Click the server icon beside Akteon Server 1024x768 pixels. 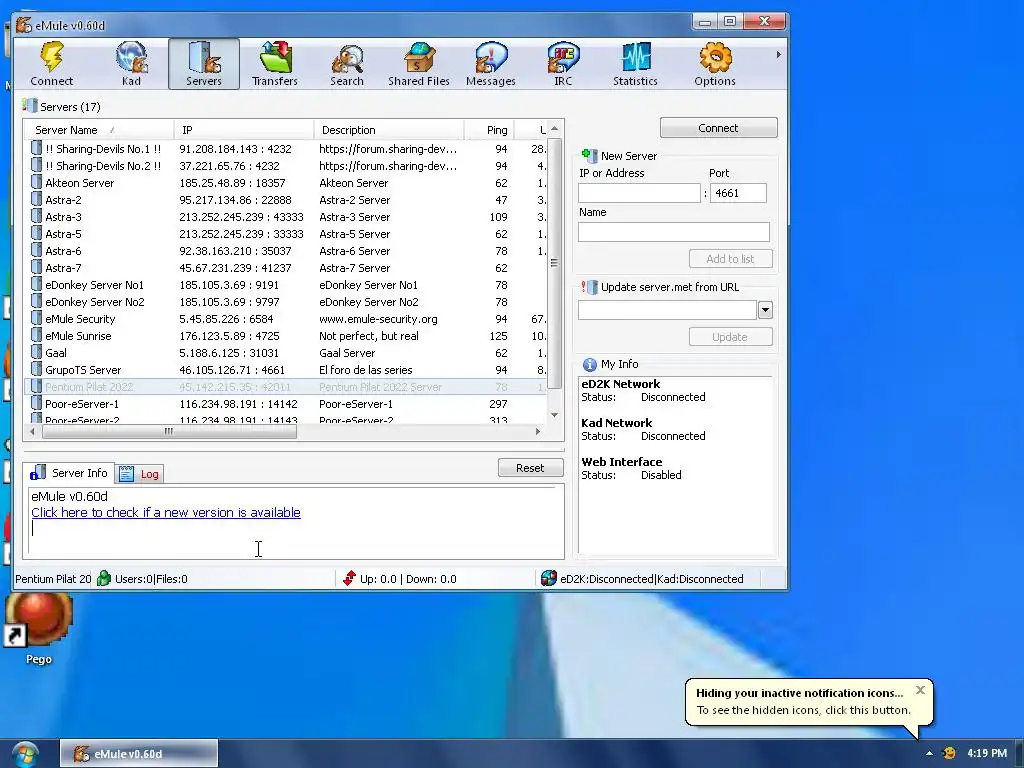pyautogui.click(x=37, y=183)
